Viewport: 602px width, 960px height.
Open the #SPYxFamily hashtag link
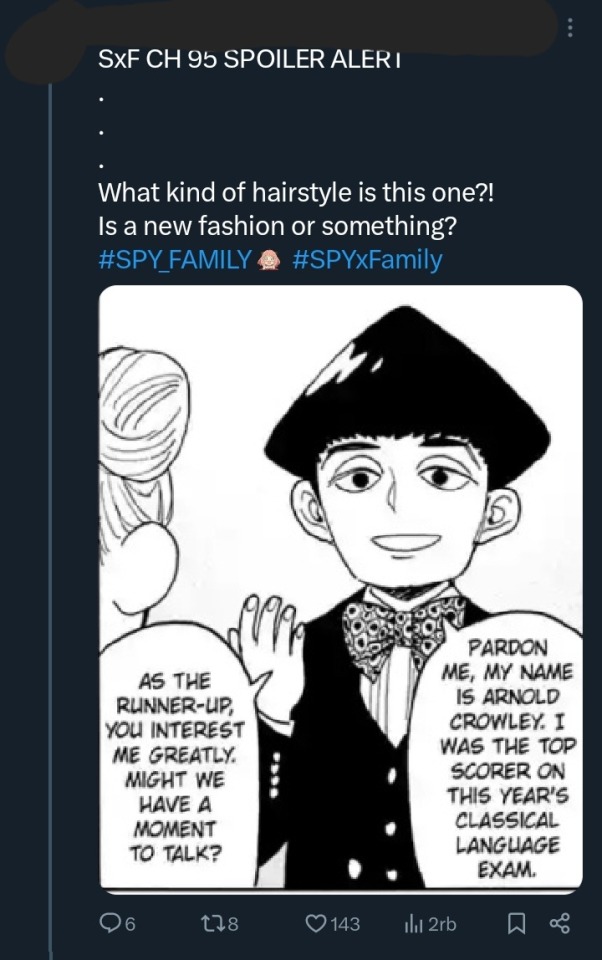pos(367,259)
